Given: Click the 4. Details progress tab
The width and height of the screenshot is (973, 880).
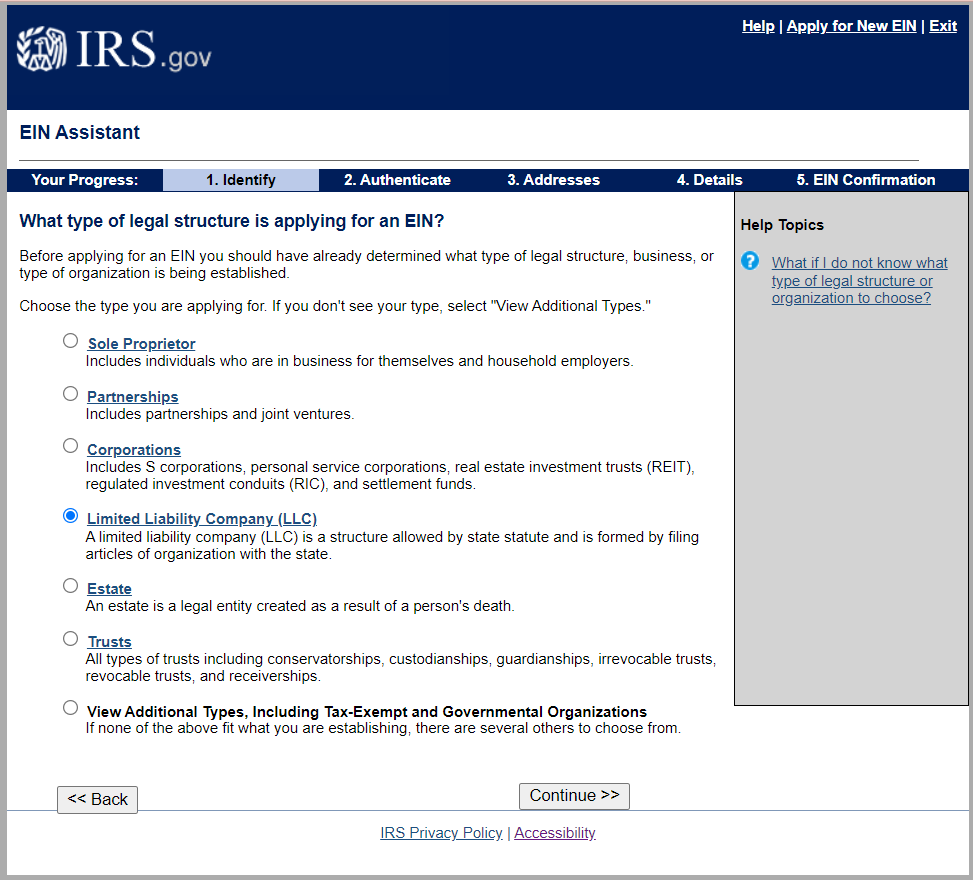Looking at the screenshot, I should pyautogui.click(x=709, y=180).
